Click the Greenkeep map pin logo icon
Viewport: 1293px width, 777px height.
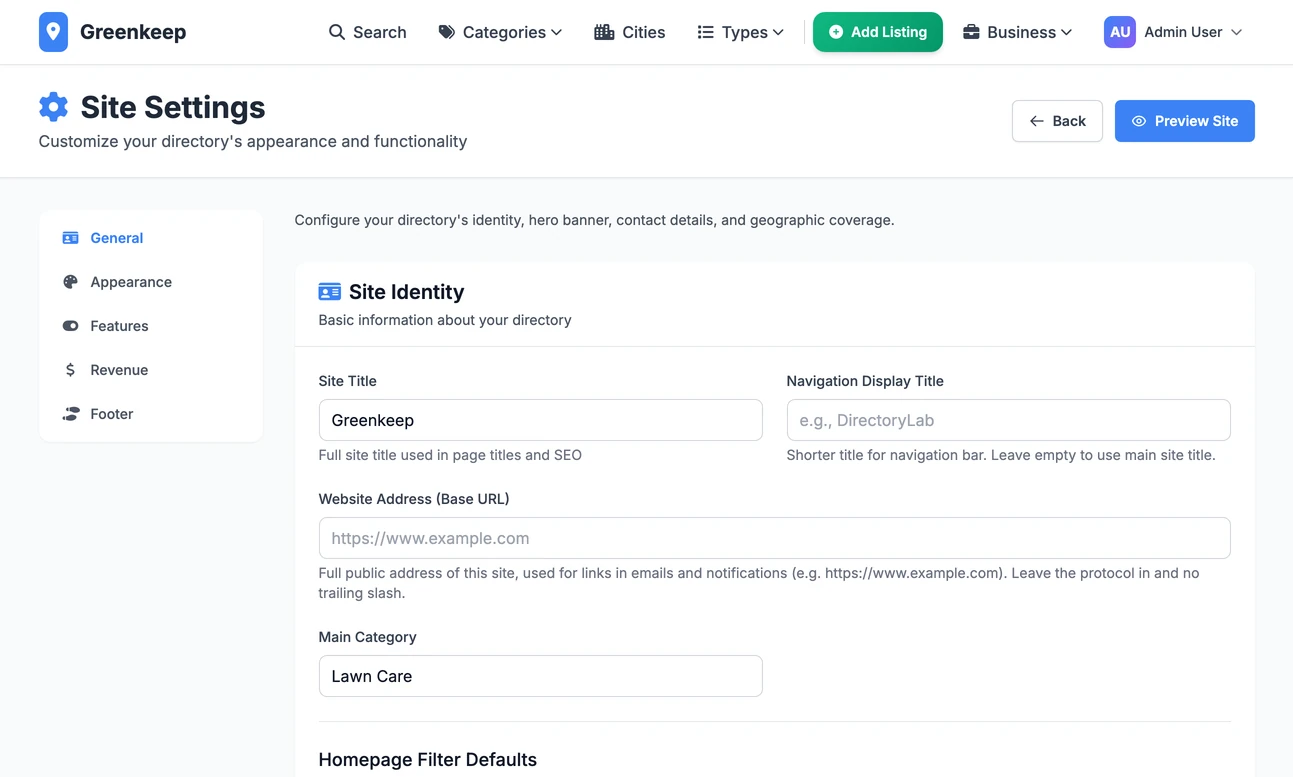(x=53, y=32)
